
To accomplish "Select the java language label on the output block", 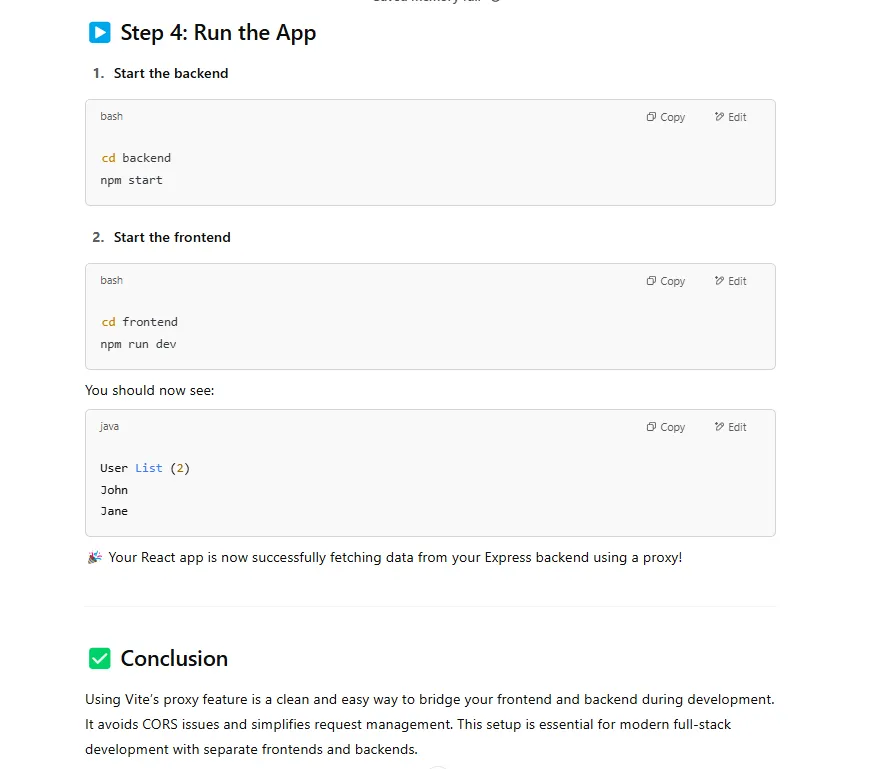I will pos(109,426).
